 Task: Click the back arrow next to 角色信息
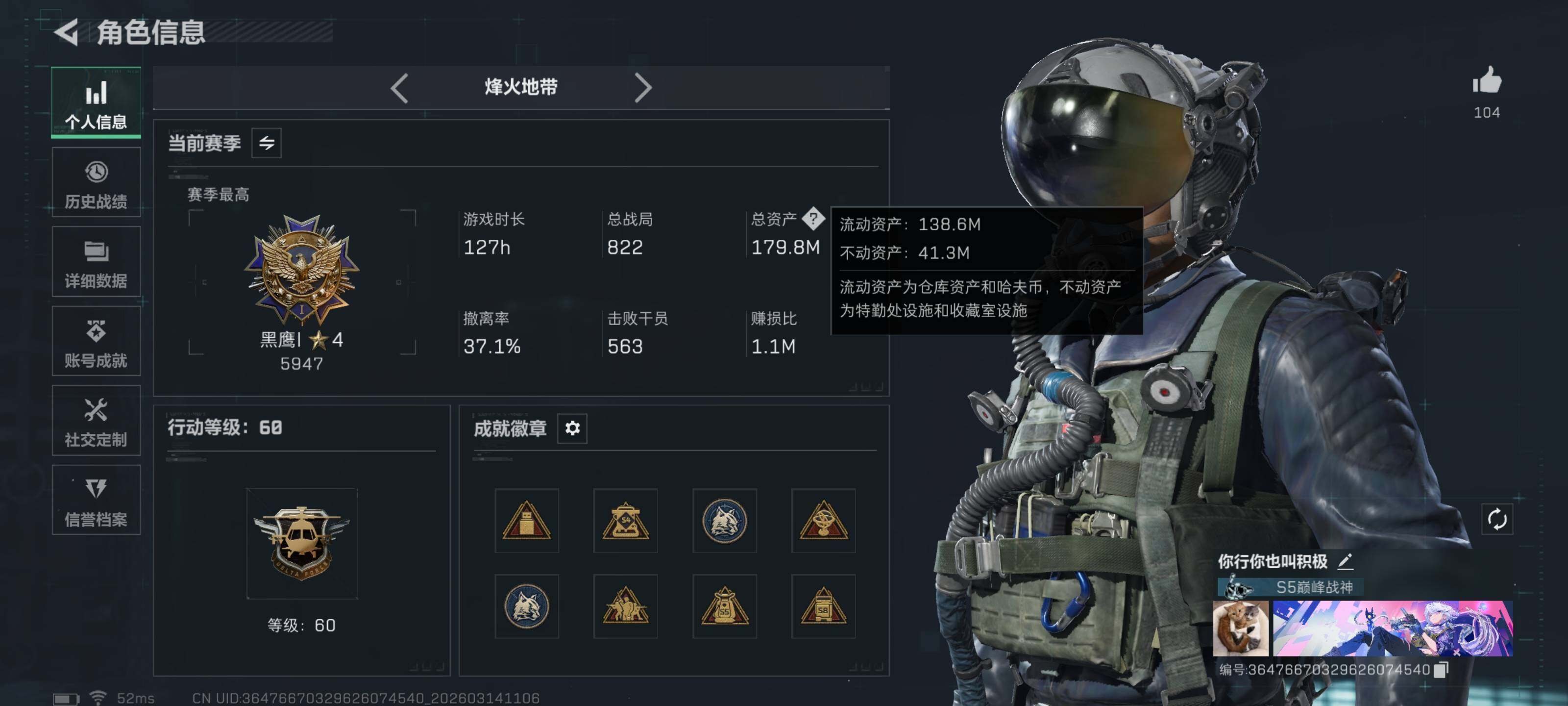pyautogui.click(x=67, y=32)
